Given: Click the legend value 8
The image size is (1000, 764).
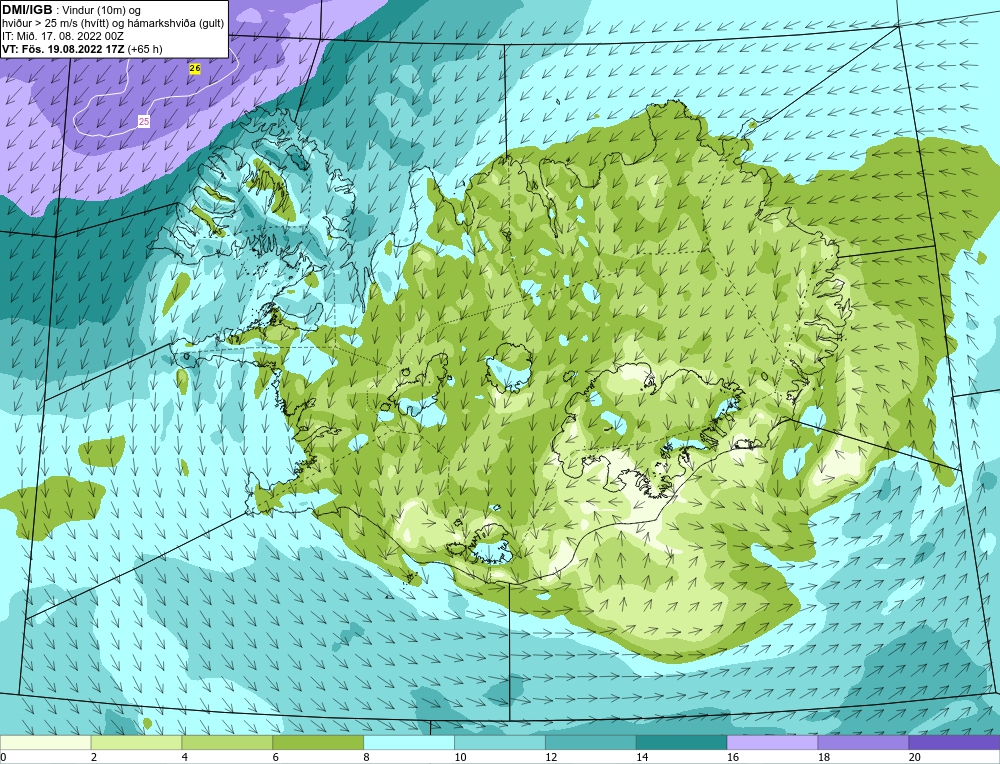Looking at the screenshot, I should (367, 757).
